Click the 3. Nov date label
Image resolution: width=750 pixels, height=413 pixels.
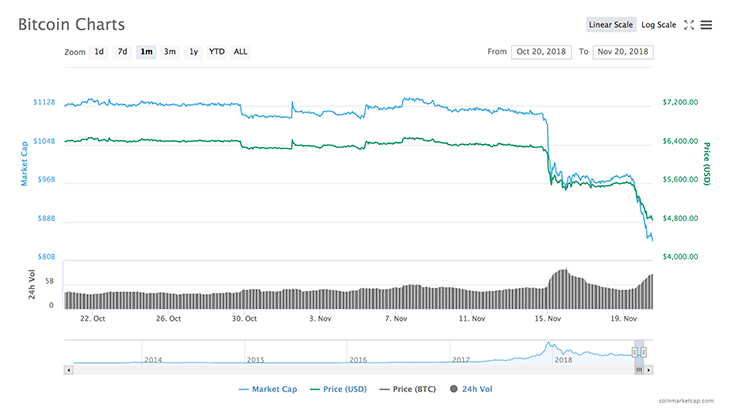point(320,318)
